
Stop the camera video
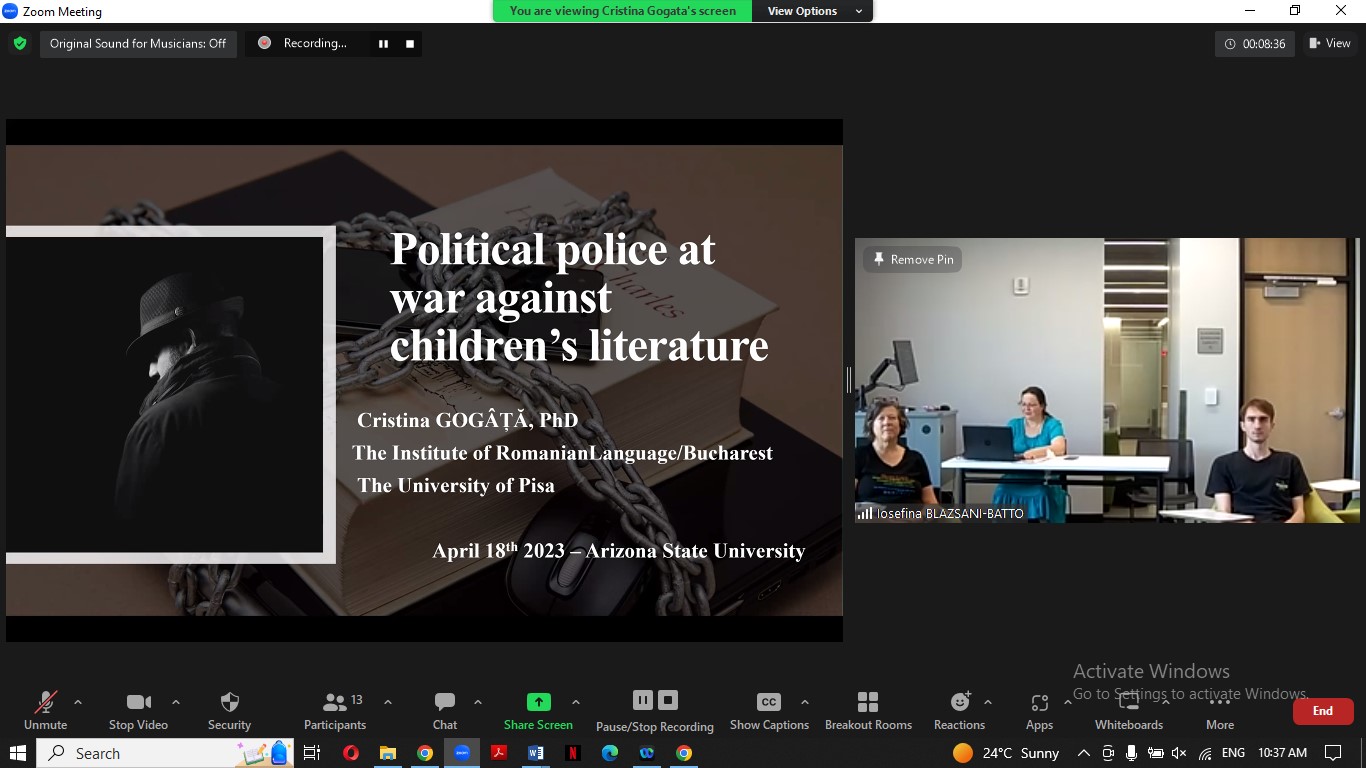click(138, 711)
